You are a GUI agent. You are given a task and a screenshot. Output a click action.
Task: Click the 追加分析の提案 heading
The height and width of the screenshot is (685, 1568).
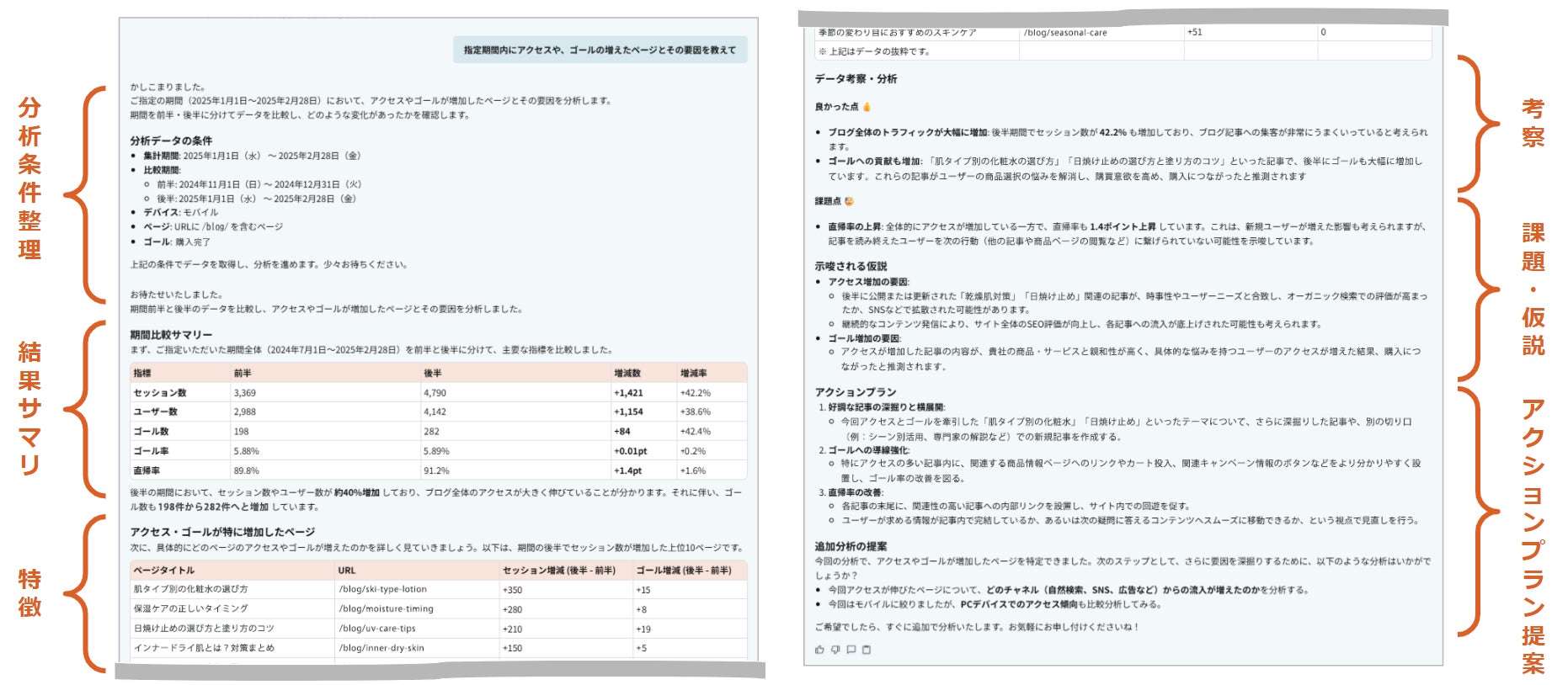point(850,546)
